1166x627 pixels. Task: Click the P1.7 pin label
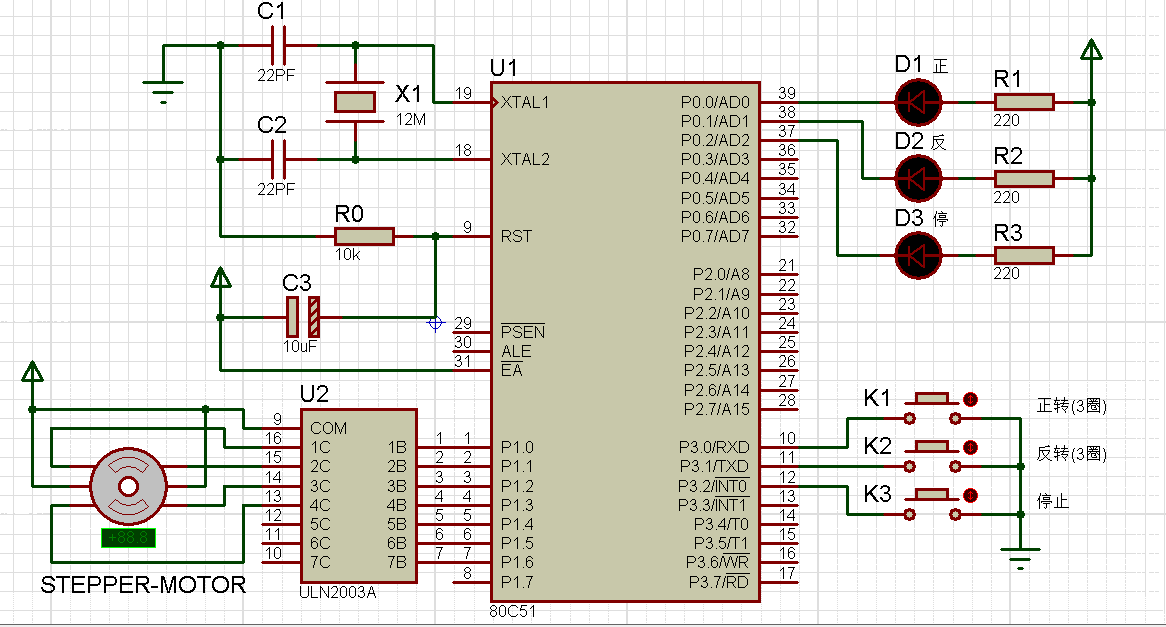tap(517, 582)
